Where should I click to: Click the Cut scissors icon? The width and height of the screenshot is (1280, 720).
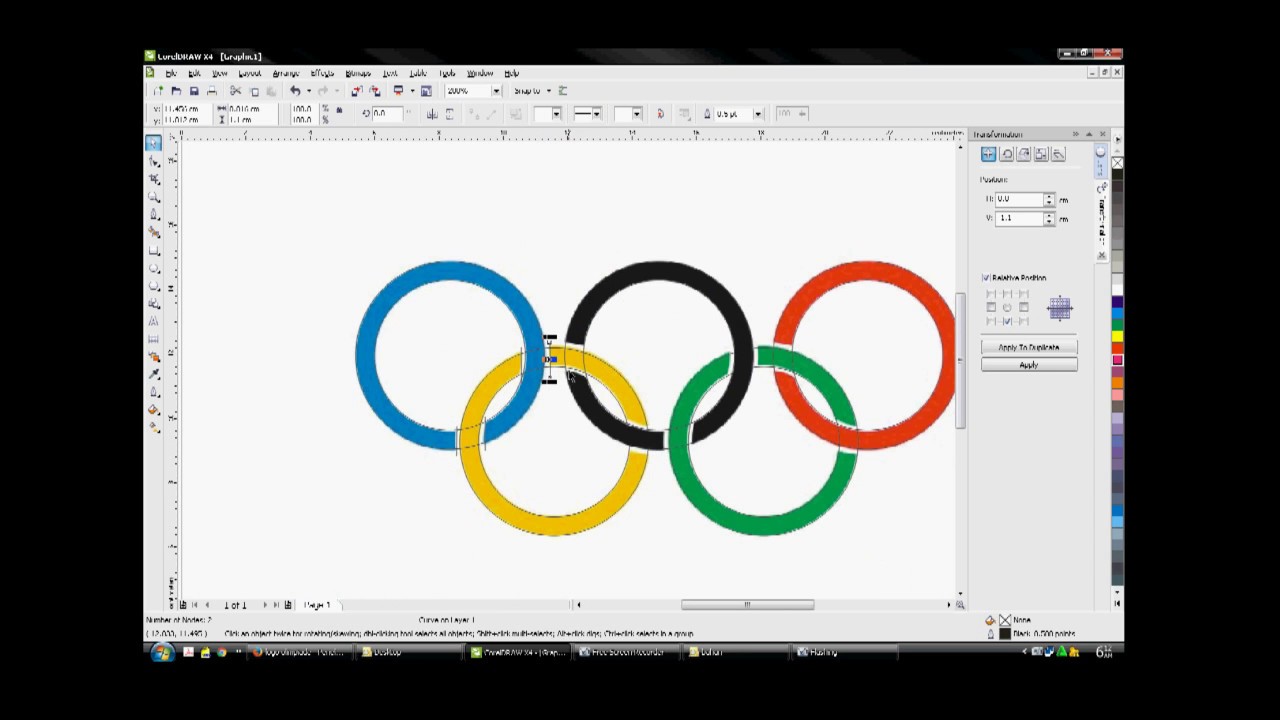click(x=236, y=91)
